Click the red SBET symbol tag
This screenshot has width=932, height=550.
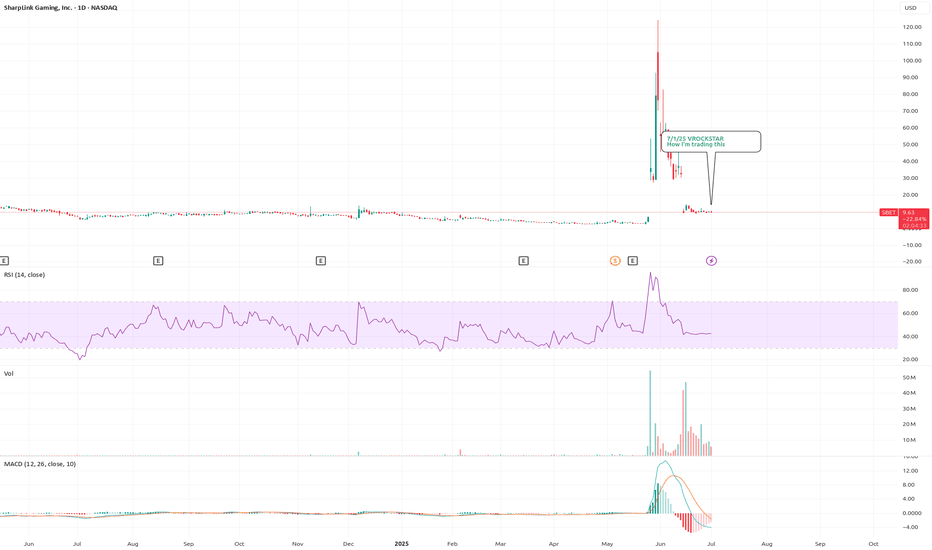tap(889, 212)
